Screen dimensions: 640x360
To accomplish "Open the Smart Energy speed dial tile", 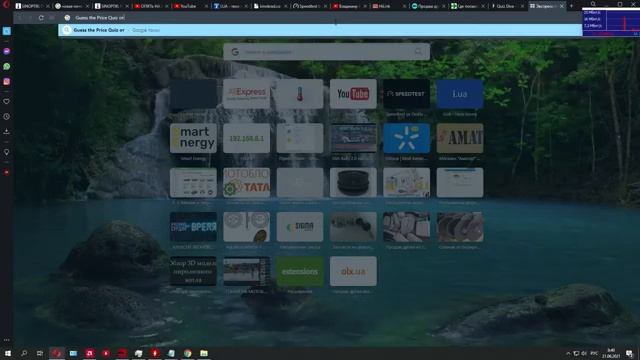I will pyautogui.click(x=193, y=138).
